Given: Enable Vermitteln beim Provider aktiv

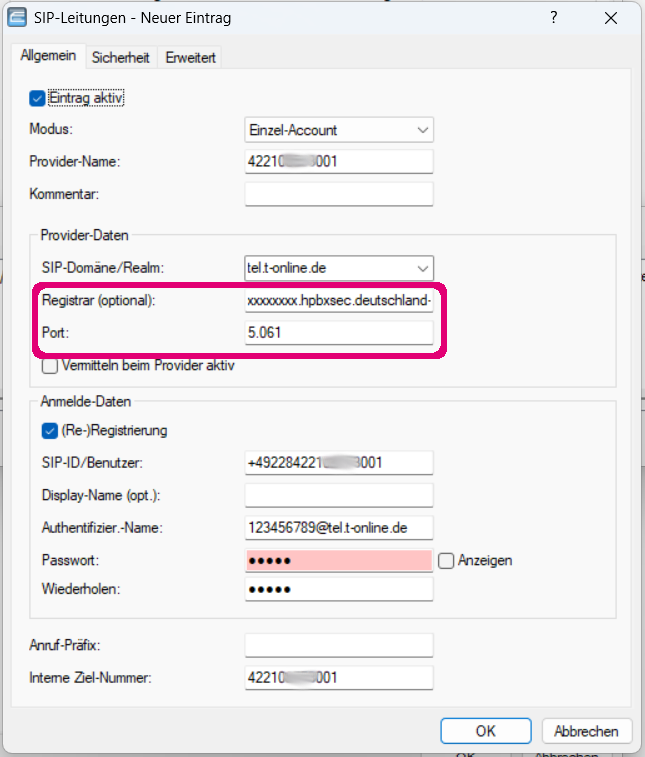Looking at the screenshot, I should [50, 366].
